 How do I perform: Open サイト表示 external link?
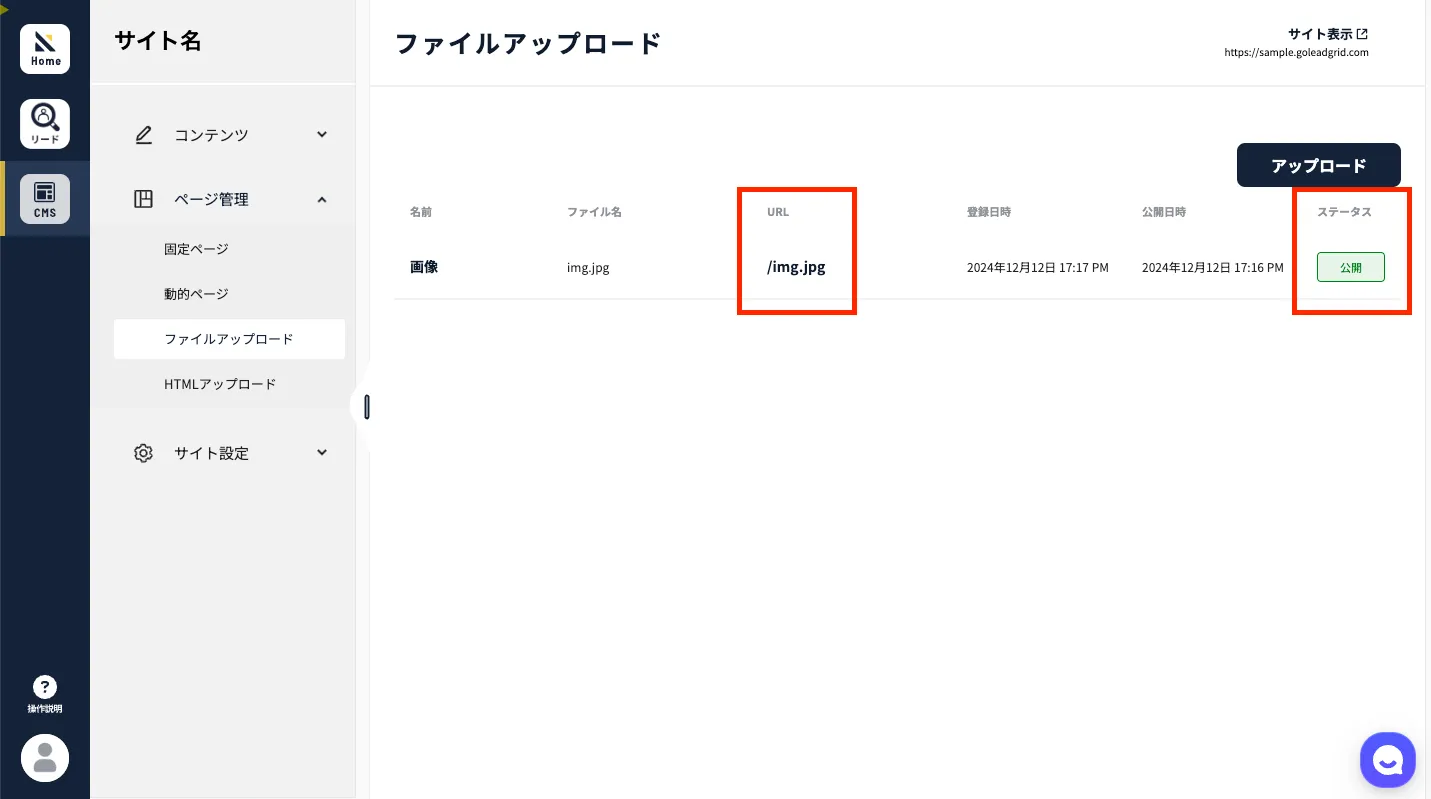1327,34
